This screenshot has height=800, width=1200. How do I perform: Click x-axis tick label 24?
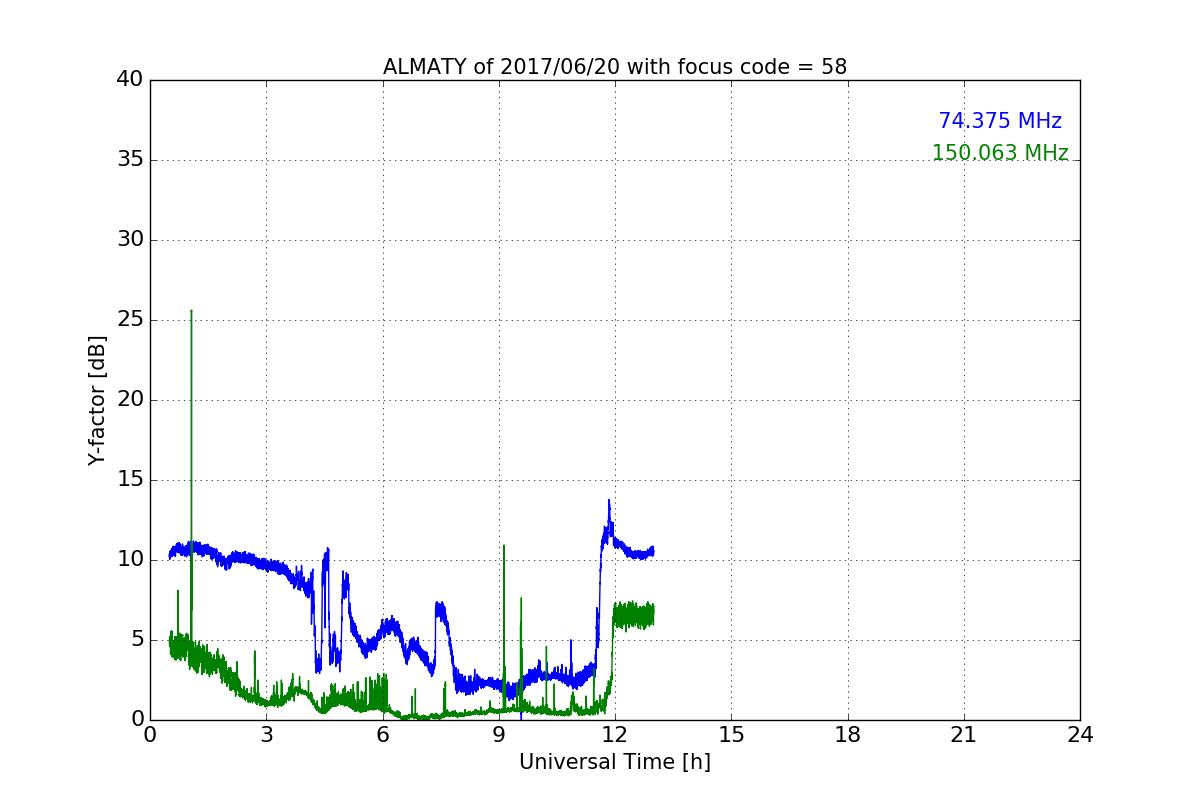click(1080, 735)
